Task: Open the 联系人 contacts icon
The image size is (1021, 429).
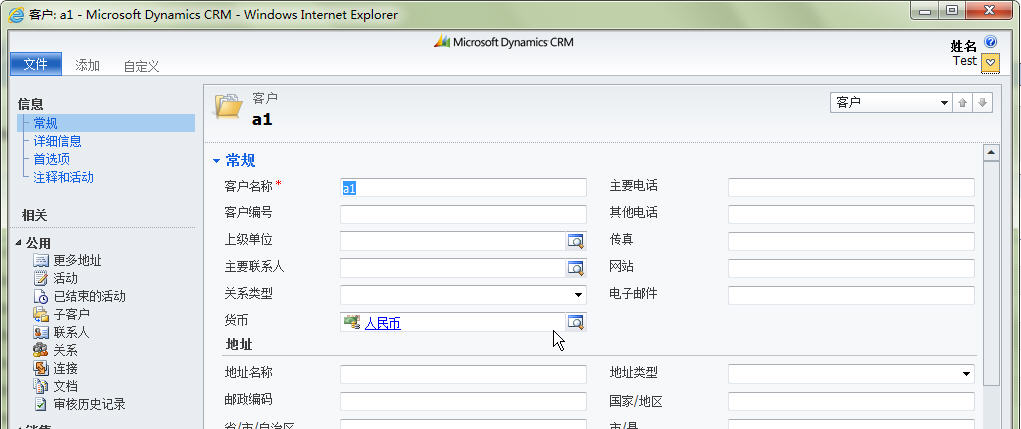Action: (41, 332)
